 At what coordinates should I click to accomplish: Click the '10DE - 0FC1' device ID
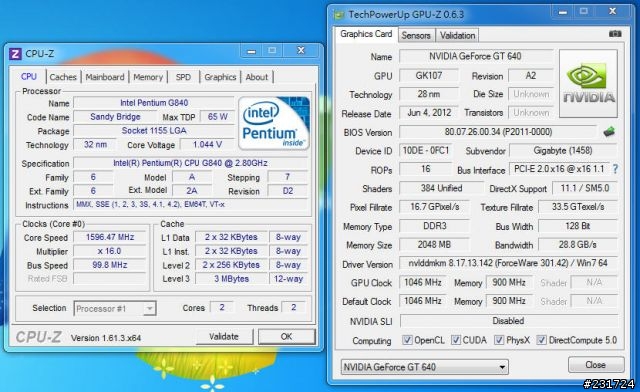tap(426, 150)
